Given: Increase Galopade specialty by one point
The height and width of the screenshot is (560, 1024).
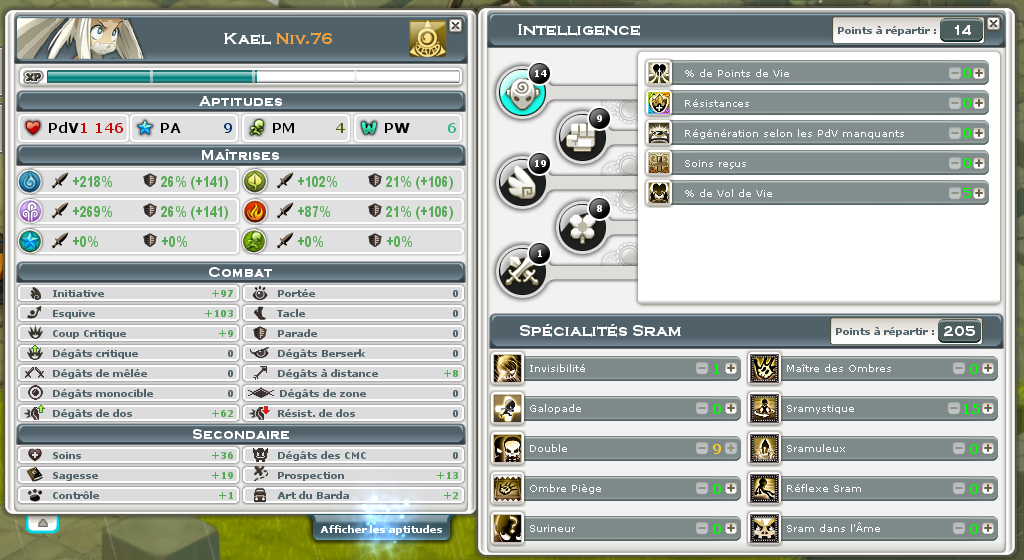Looking at the screenshot, I should point(731,409).
